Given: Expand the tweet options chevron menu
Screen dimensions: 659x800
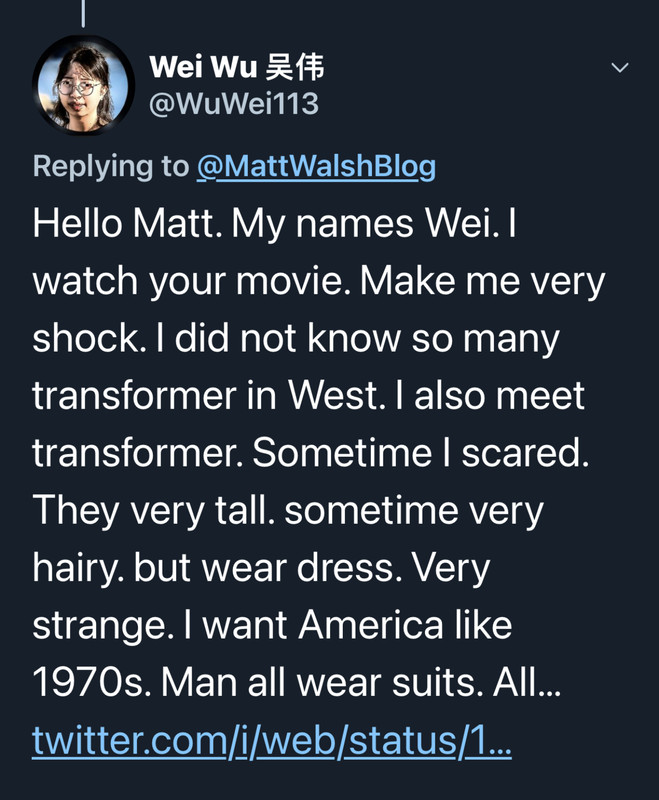Looking at the screenshot, I should 620,68.
